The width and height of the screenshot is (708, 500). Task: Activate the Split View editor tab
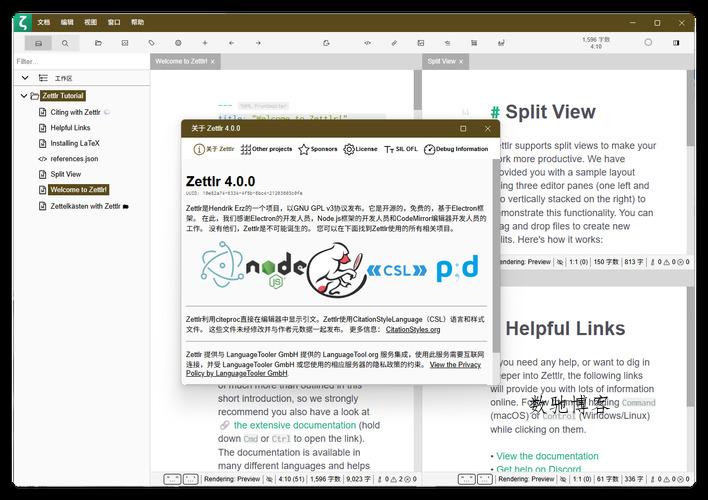pos(441,61)
